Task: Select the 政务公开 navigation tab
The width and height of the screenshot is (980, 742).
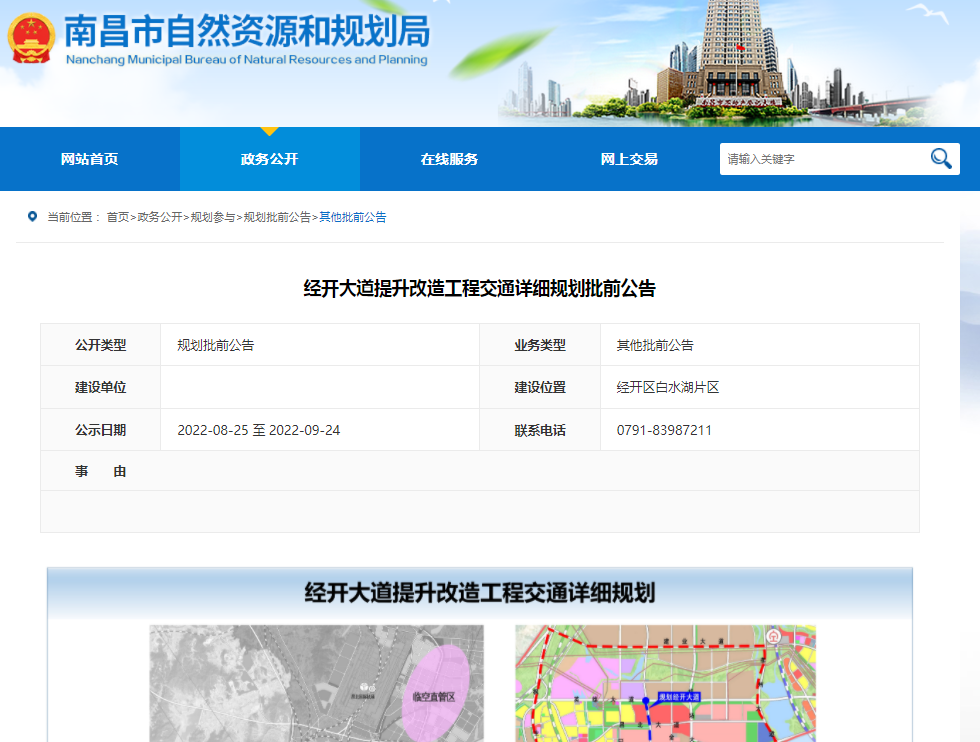Action: [x=269, y=159]
